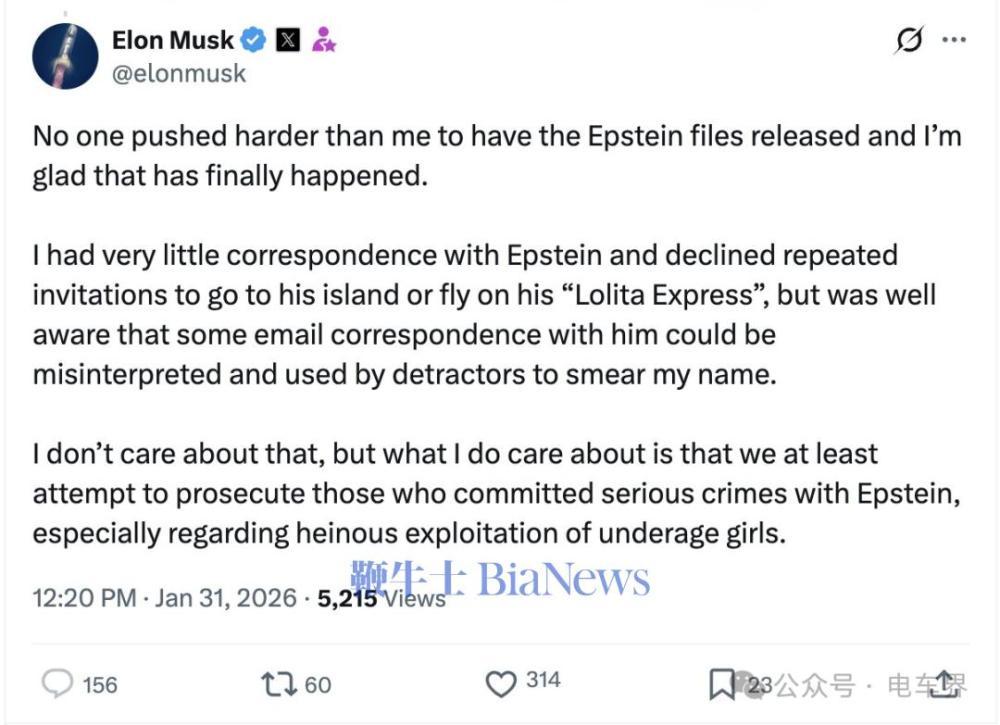The height and width of the screenshot is (725, 1000).
Task: Open Elon Musk's profile from display name
Action: click(173, 40)
